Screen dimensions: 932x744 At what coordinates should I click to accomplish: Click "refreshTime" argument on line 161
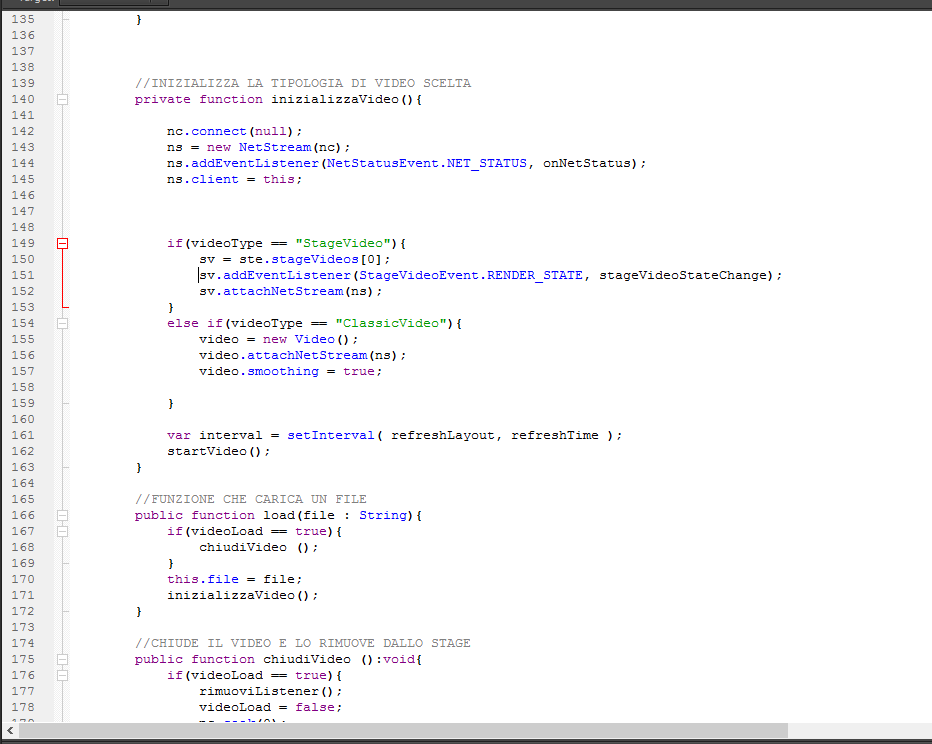click(x=555, y=435)
